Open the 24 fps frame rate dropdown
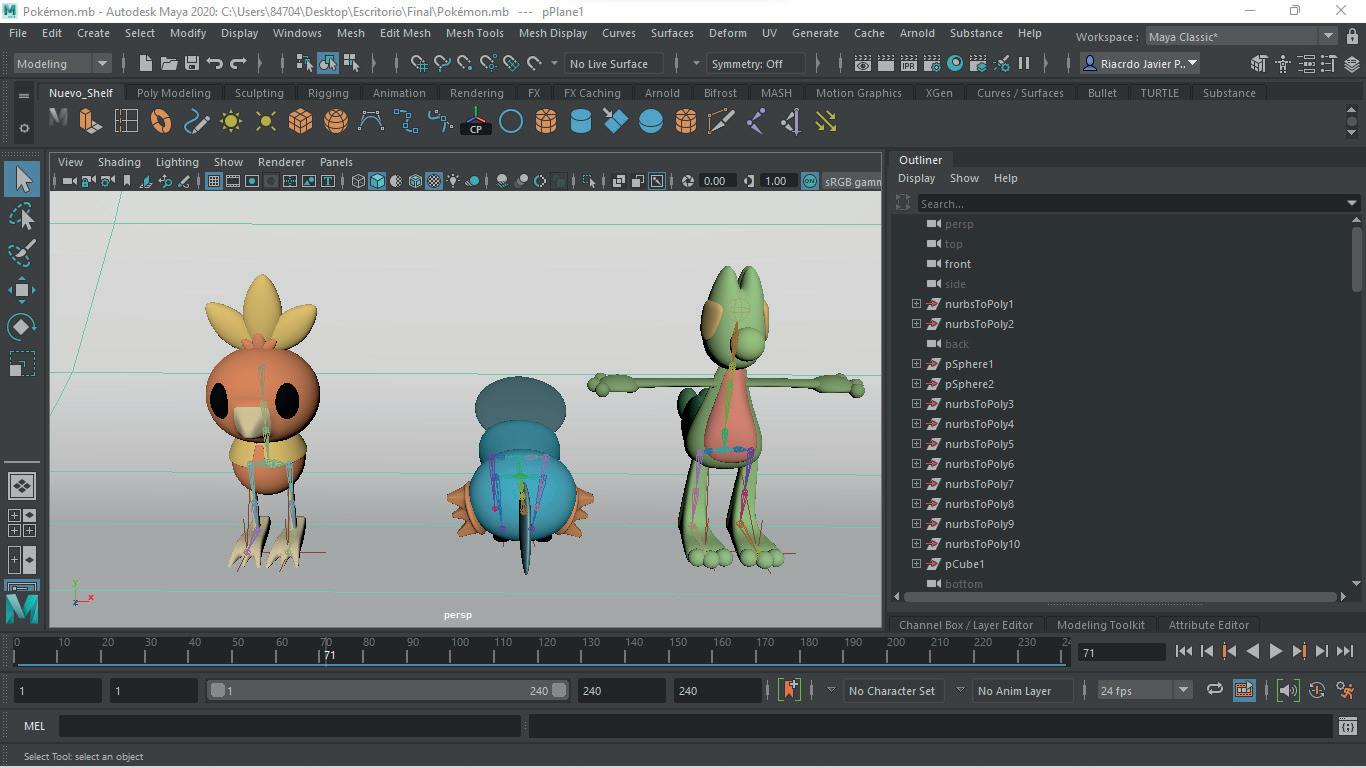This screenshot has height=768, width=1366. coord(1144,690)
